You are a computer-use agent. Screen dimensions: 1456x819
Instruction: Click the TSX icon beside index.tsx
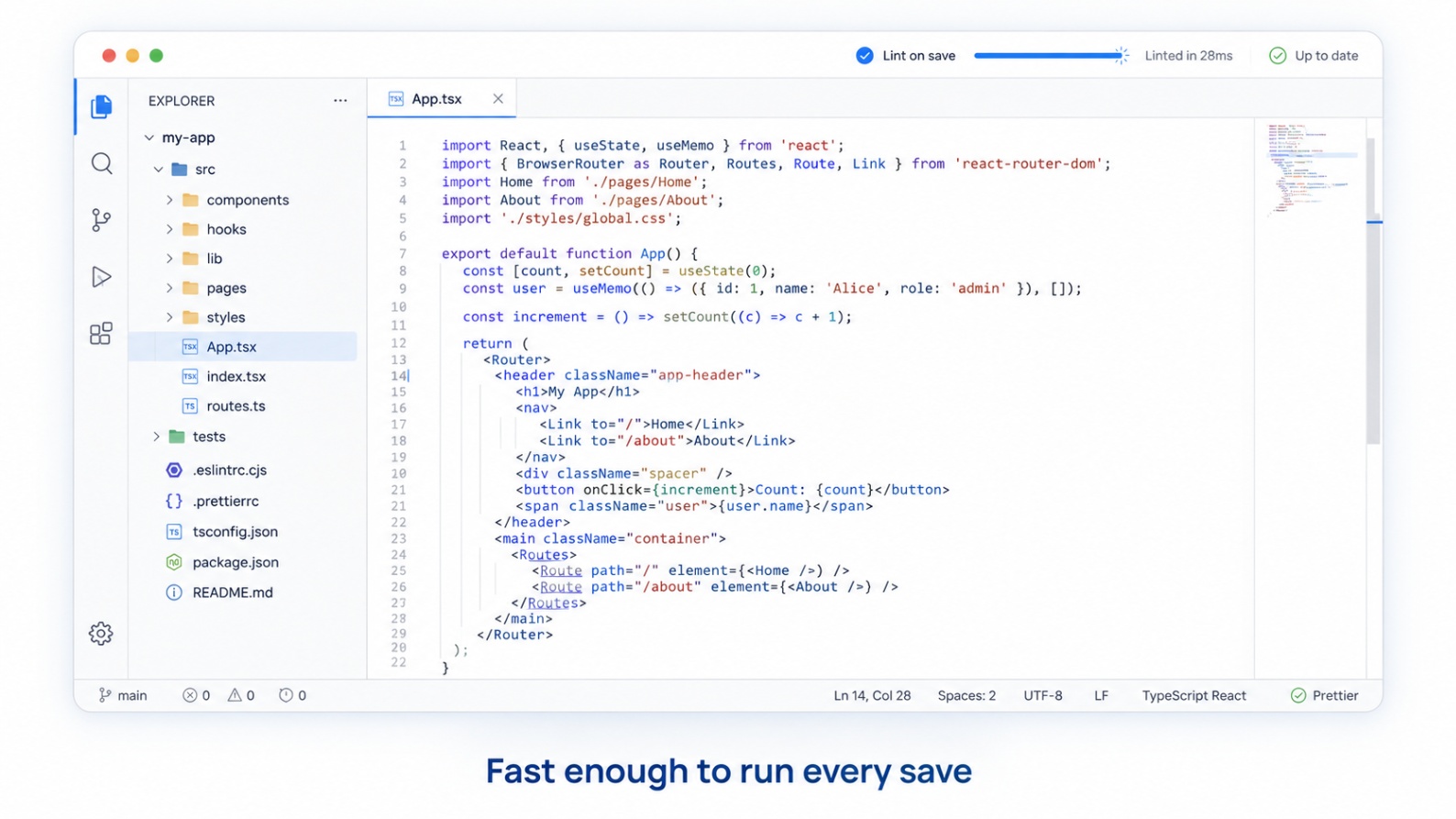190,376
